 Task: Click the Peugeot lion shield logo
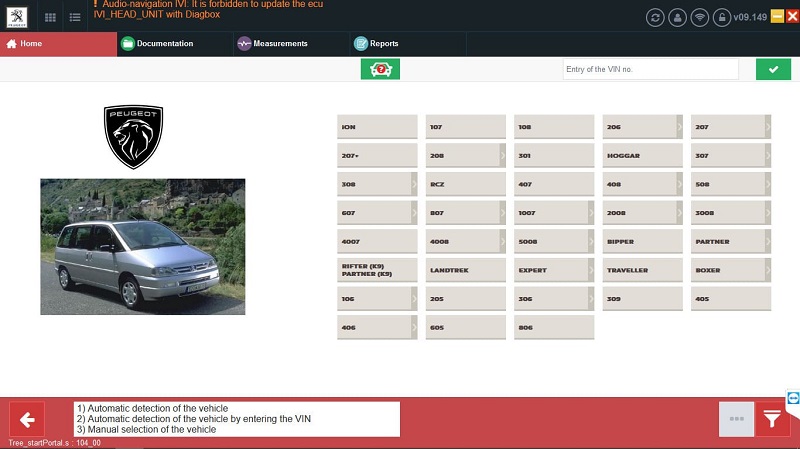pyautogui.click(x=134, y=137)
